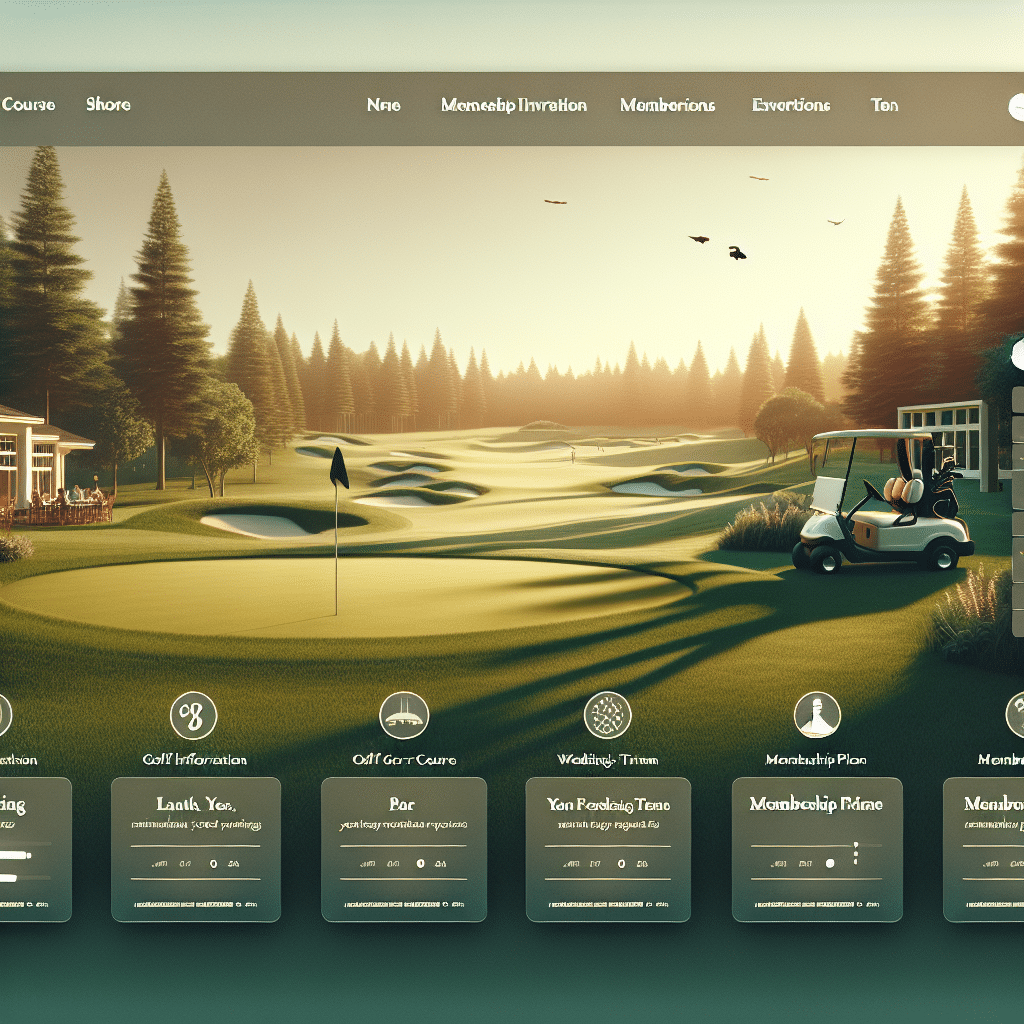This screenshot has height=1024, width=1024.
Task: Click the partial circular icon at far right of icon row
Action: [x=1014, y=715]
